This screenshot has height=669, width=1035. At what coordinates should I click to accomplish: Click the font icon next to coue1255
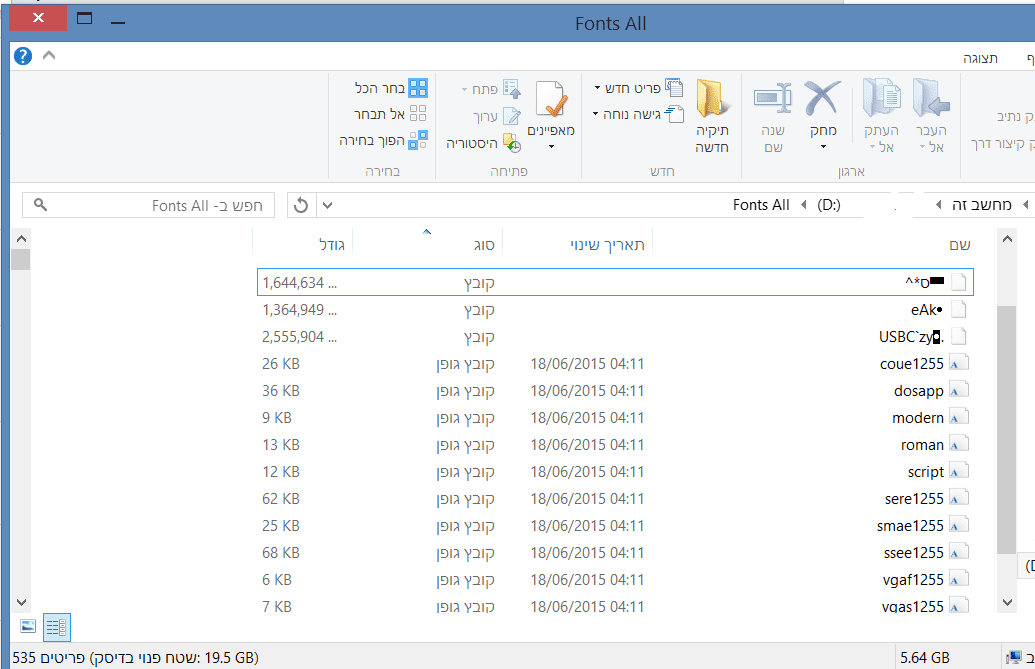click(958, 363)
